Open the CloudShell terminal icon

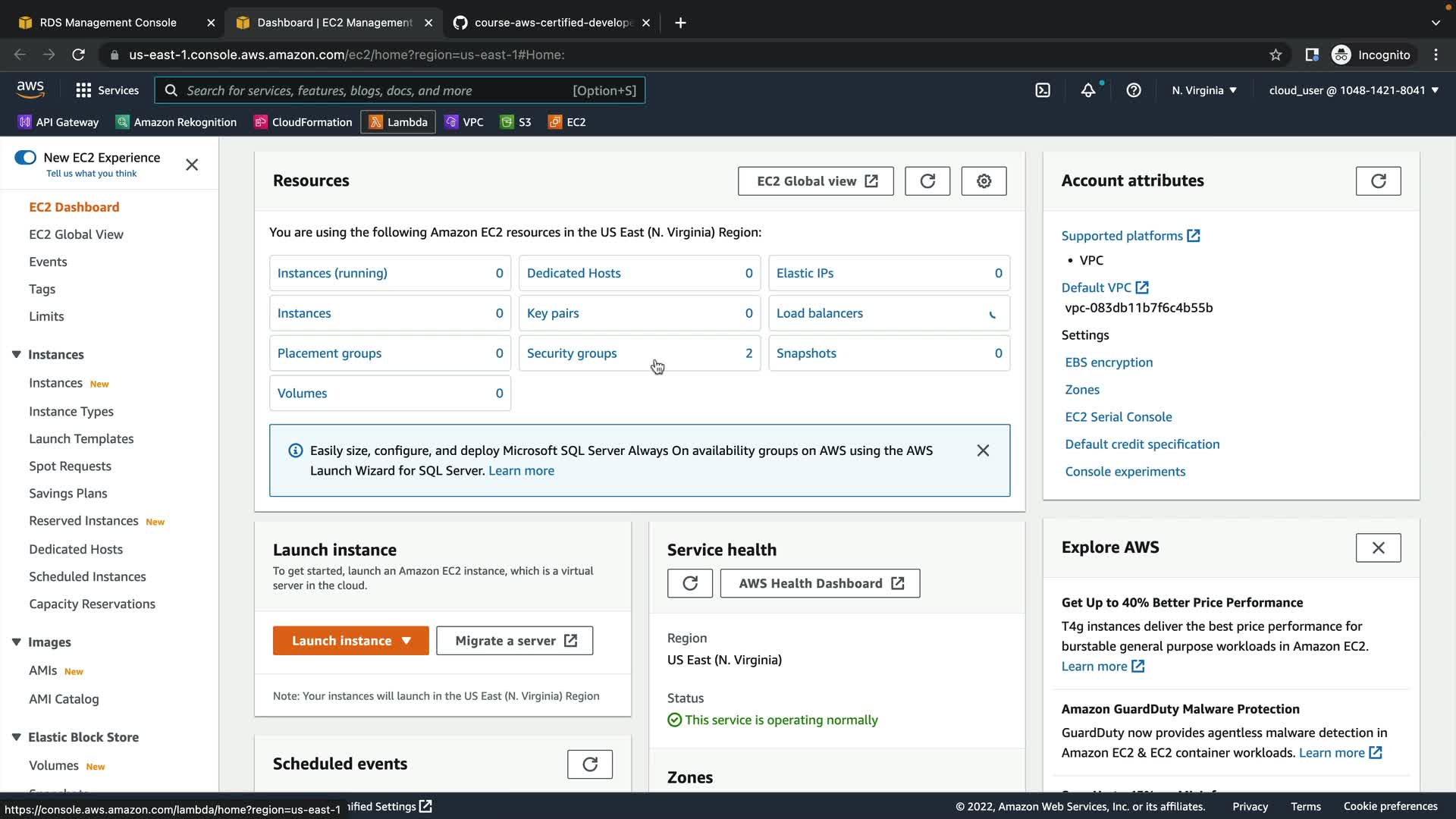pos(1043,90)
